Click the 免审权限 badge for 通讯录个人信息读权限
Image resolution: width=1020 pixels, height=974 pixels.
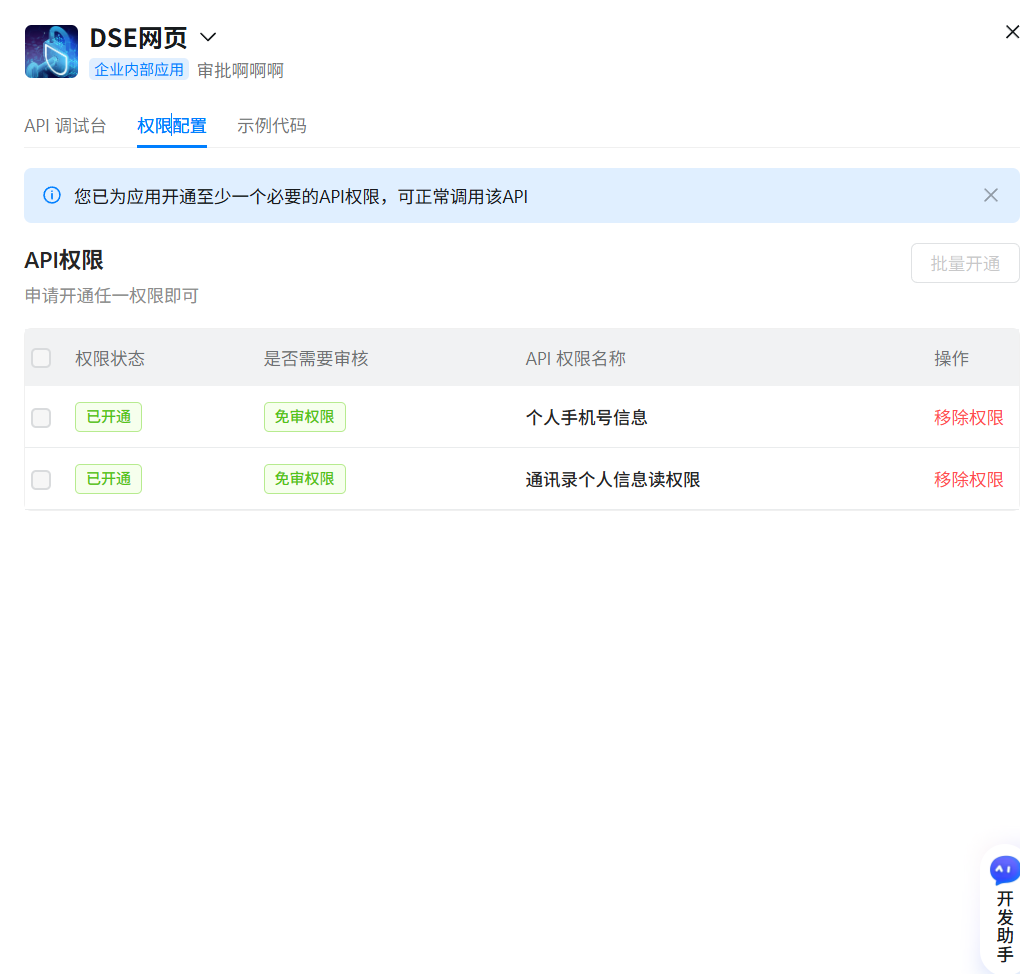pos(304,479)
